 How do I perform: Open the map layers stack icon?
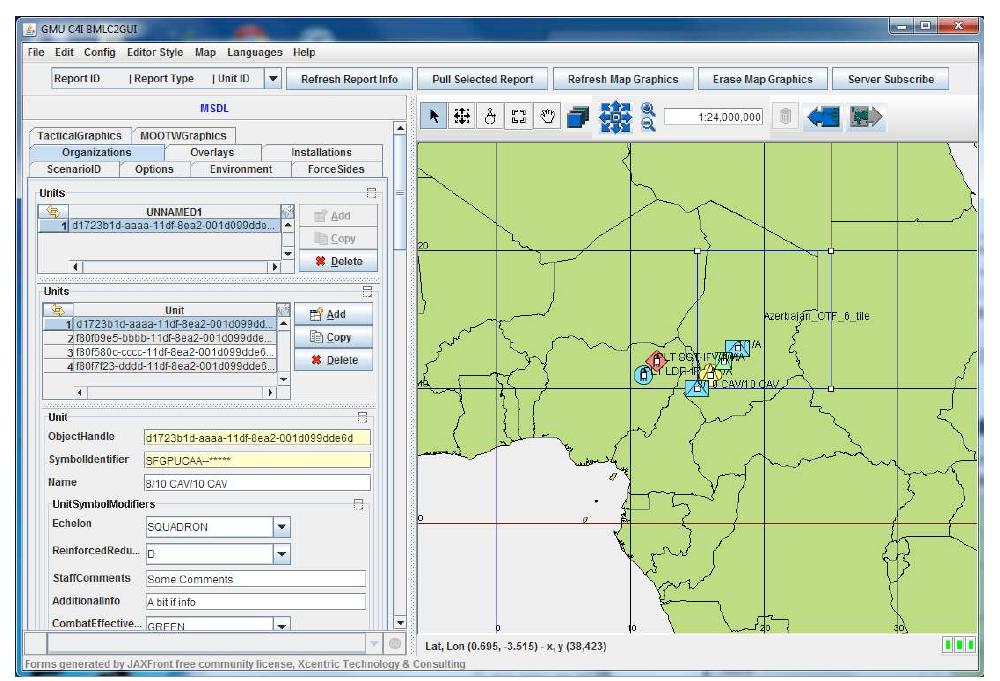[x=578, y=117]
